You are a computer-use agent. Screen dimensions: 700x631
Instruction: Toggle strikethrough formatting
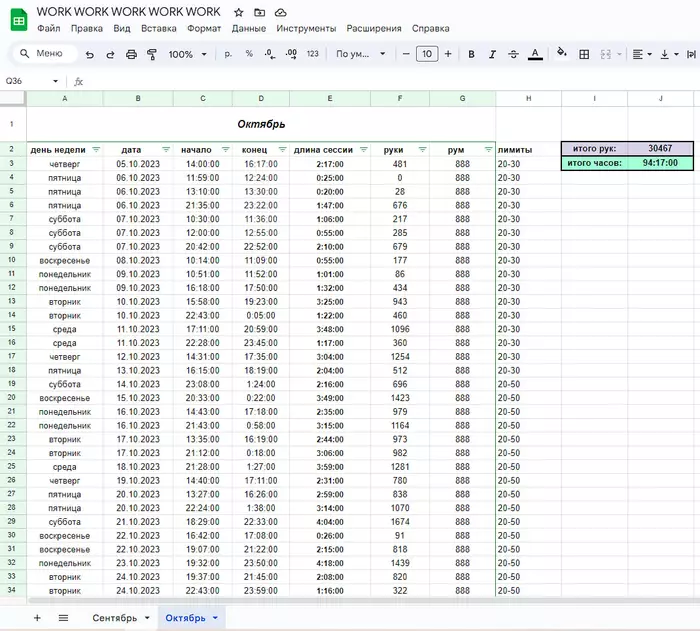(x=513, y=54)
